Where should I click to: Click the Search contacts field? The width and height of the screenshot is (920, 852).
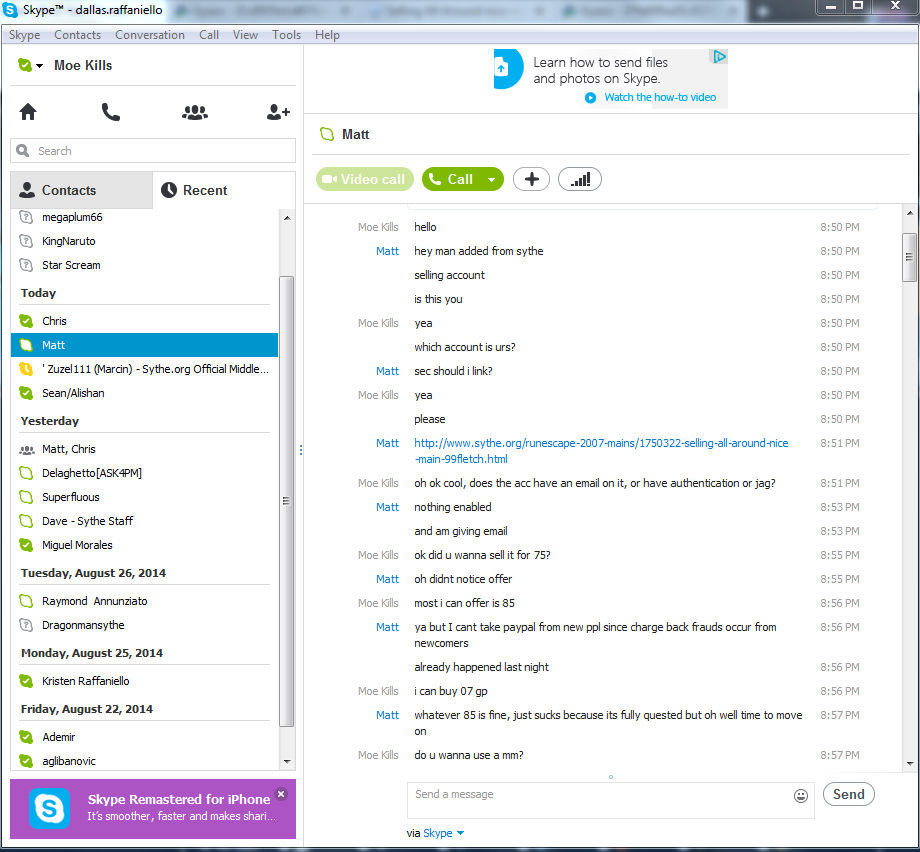pos(153,151)
